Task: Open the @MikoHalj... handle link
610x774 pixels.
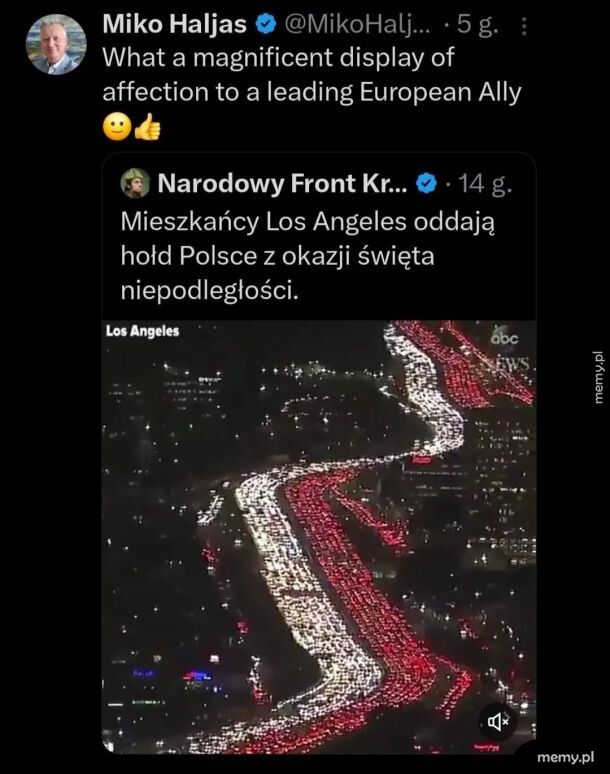Action: pos(357,25)
